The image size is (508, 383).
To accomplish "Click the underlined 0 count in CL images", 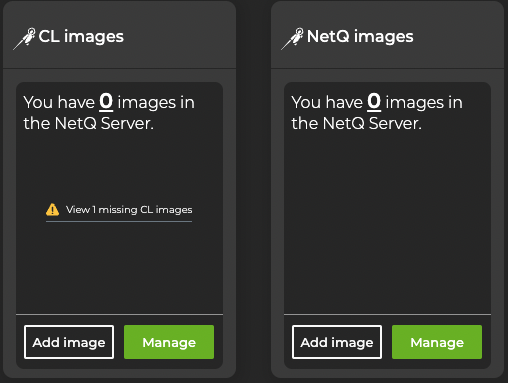I will (106, 102).
